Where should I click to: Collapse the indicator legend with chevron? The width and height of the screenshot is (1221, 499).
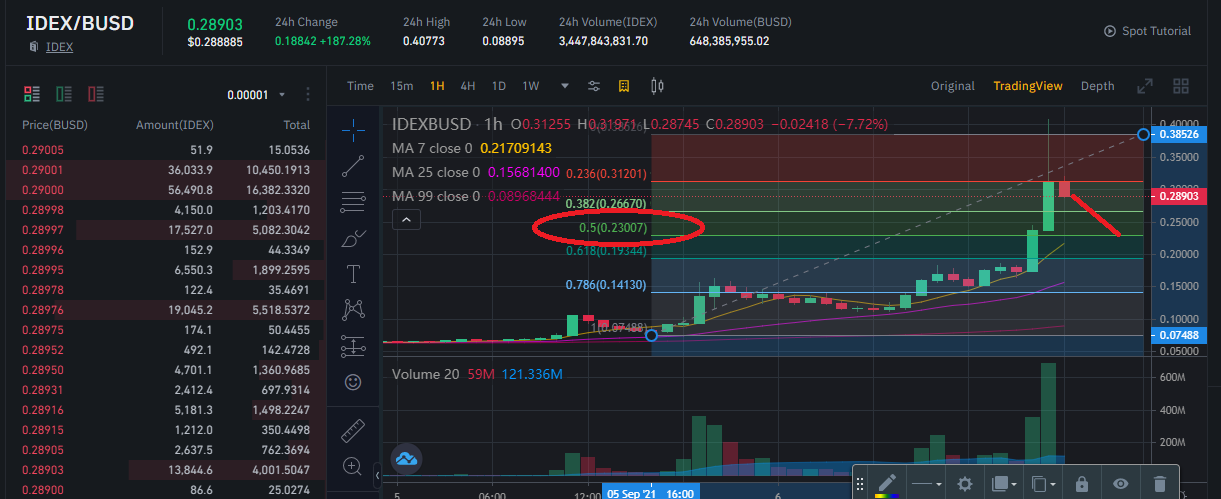click(406, 219)
